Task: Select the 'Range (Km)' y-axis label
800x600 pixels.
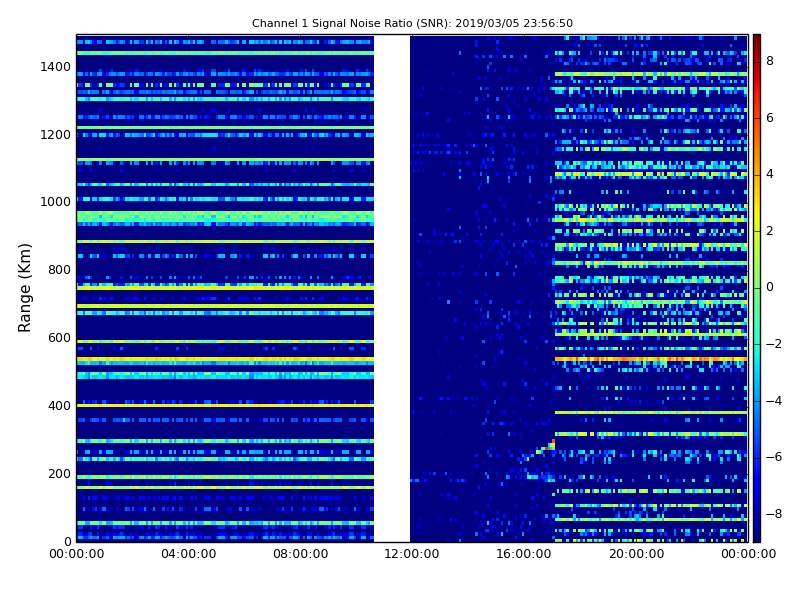Action: (24, 288)
